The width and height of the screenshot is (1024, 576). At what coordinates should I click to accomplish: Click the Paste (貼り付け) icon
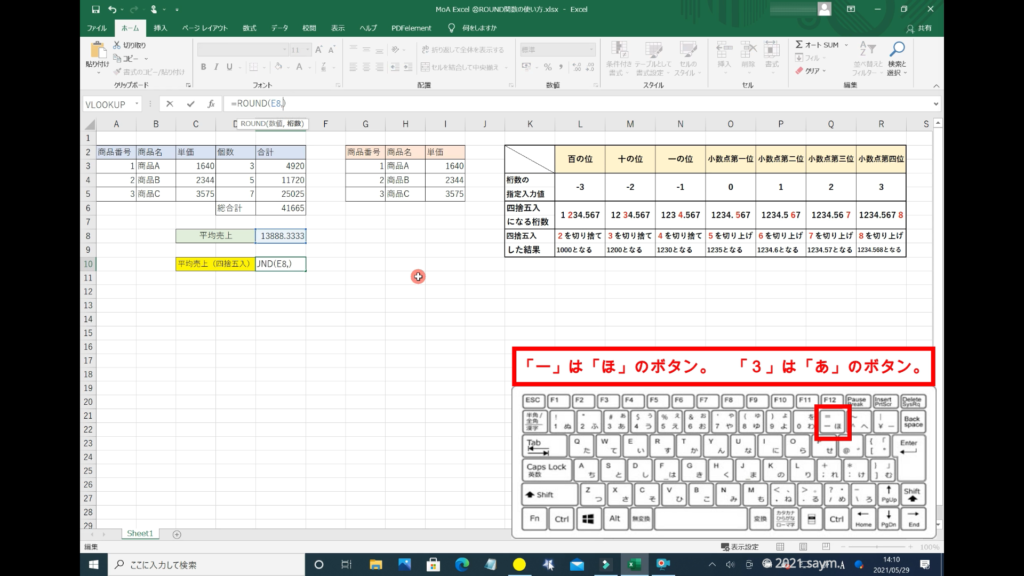pos(99,52)
